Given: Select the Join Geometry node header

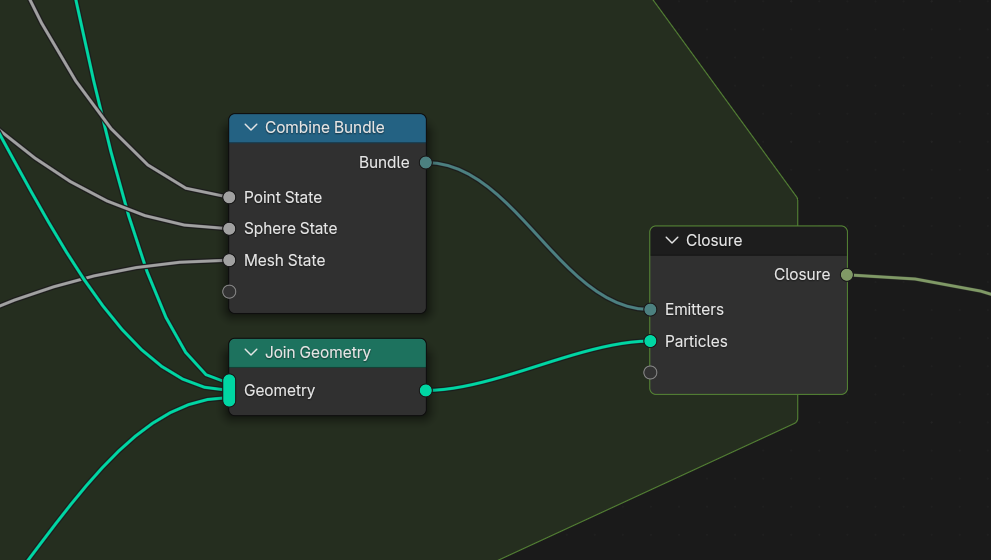Looking at the screenshot, I should pyautogui.click(x=327, y=353).
